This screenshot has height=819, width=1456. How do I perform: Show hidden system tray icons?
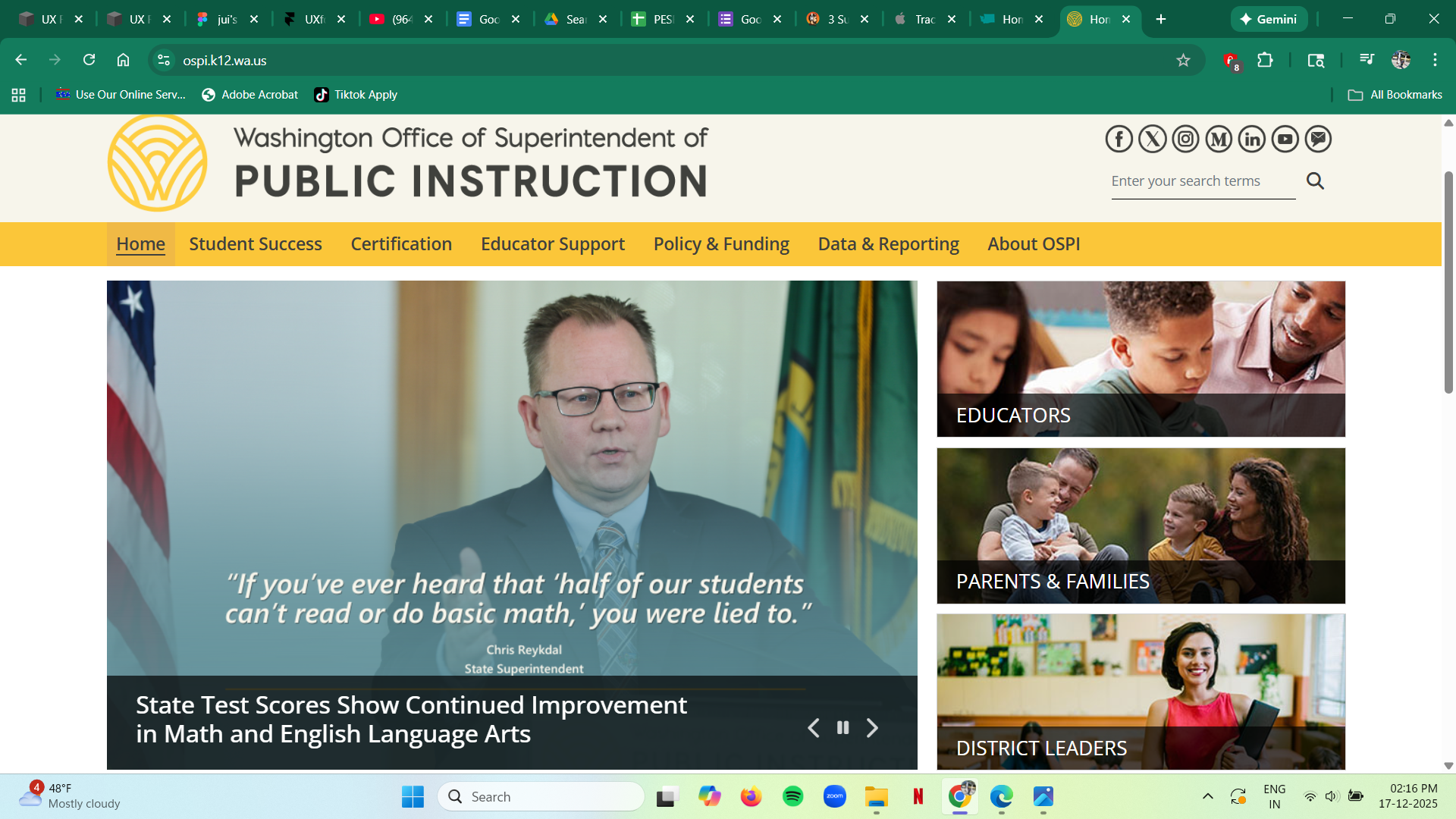pyautogui.click(x=1207, y=796)
